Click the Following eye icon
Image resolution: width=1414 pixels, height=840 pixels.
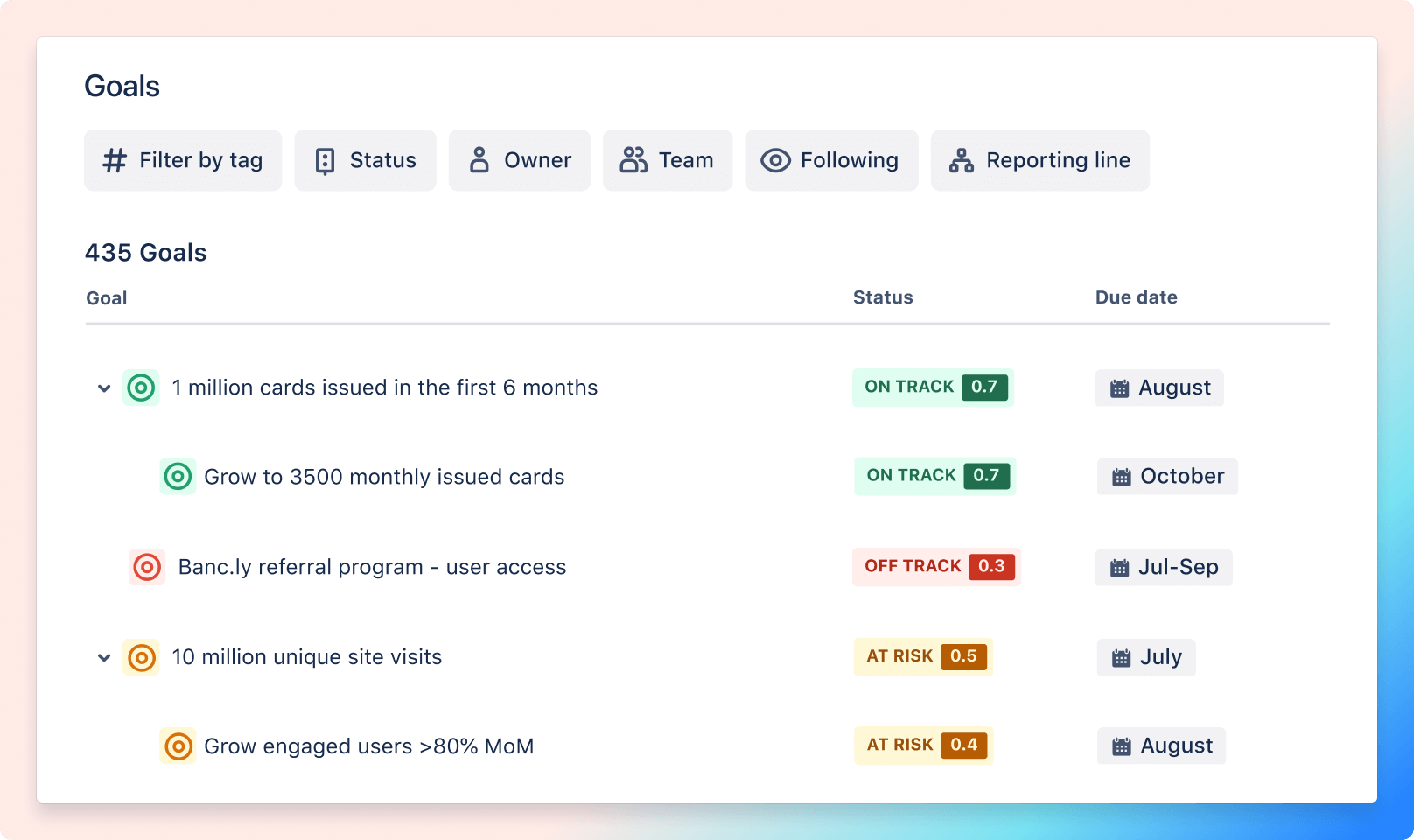pos(773,160)
